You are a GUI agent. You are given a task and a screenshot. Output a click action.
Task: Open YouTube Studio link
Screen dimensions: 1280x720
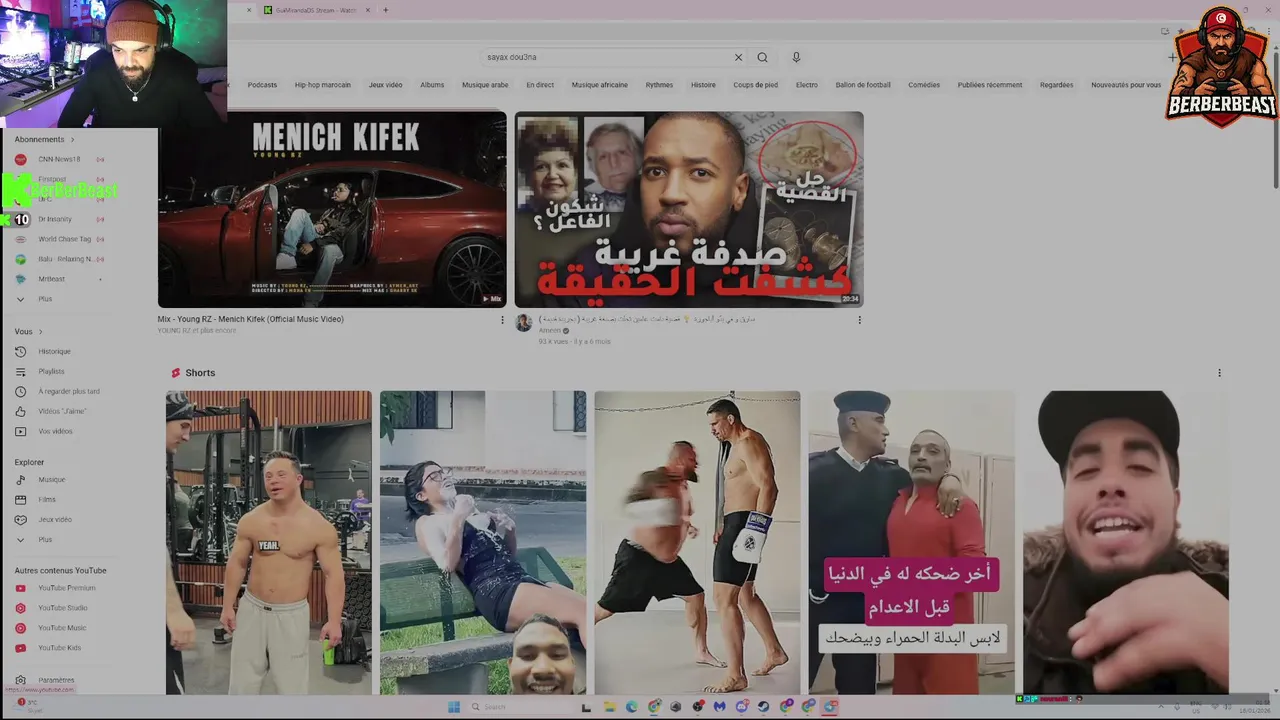(63, 608)
